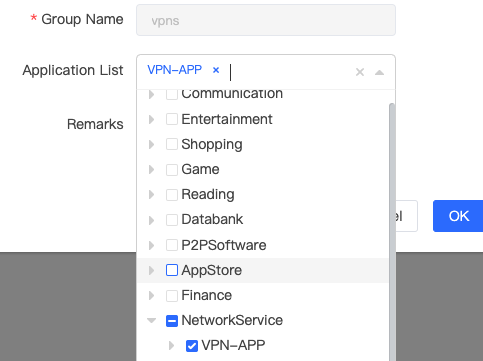
Task: Select the Entertainment tree label
Action: (x=227, y=119)
